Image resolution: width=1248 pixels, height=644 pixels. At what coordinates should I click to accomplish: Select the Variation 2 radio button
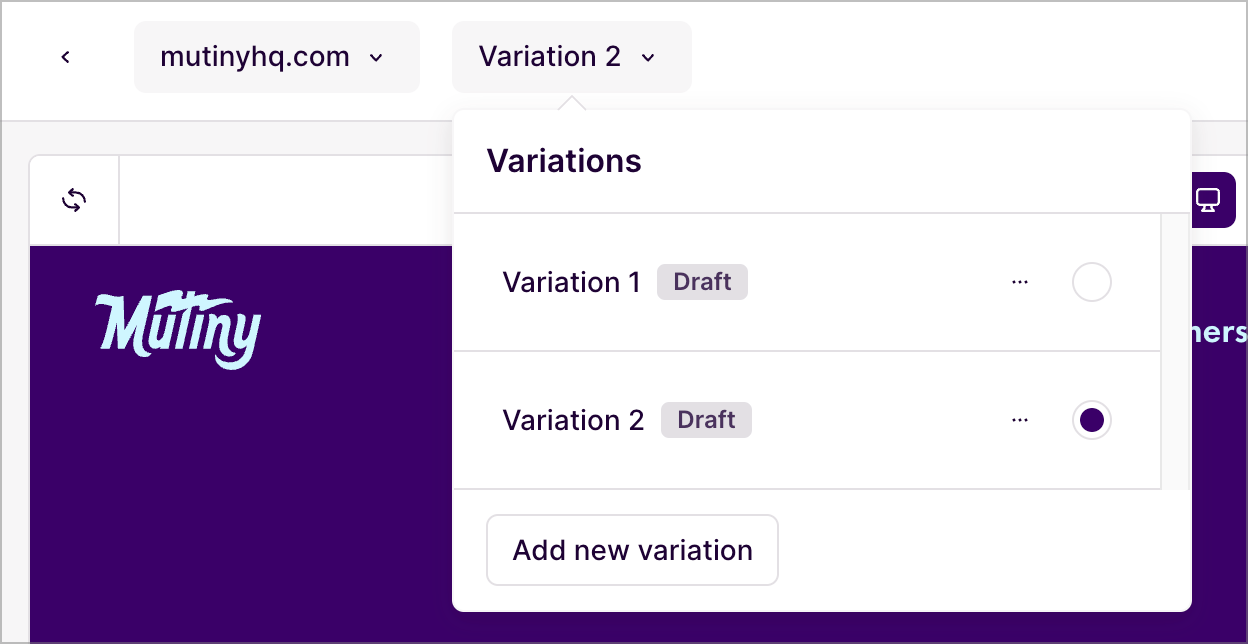[1092, 420]
